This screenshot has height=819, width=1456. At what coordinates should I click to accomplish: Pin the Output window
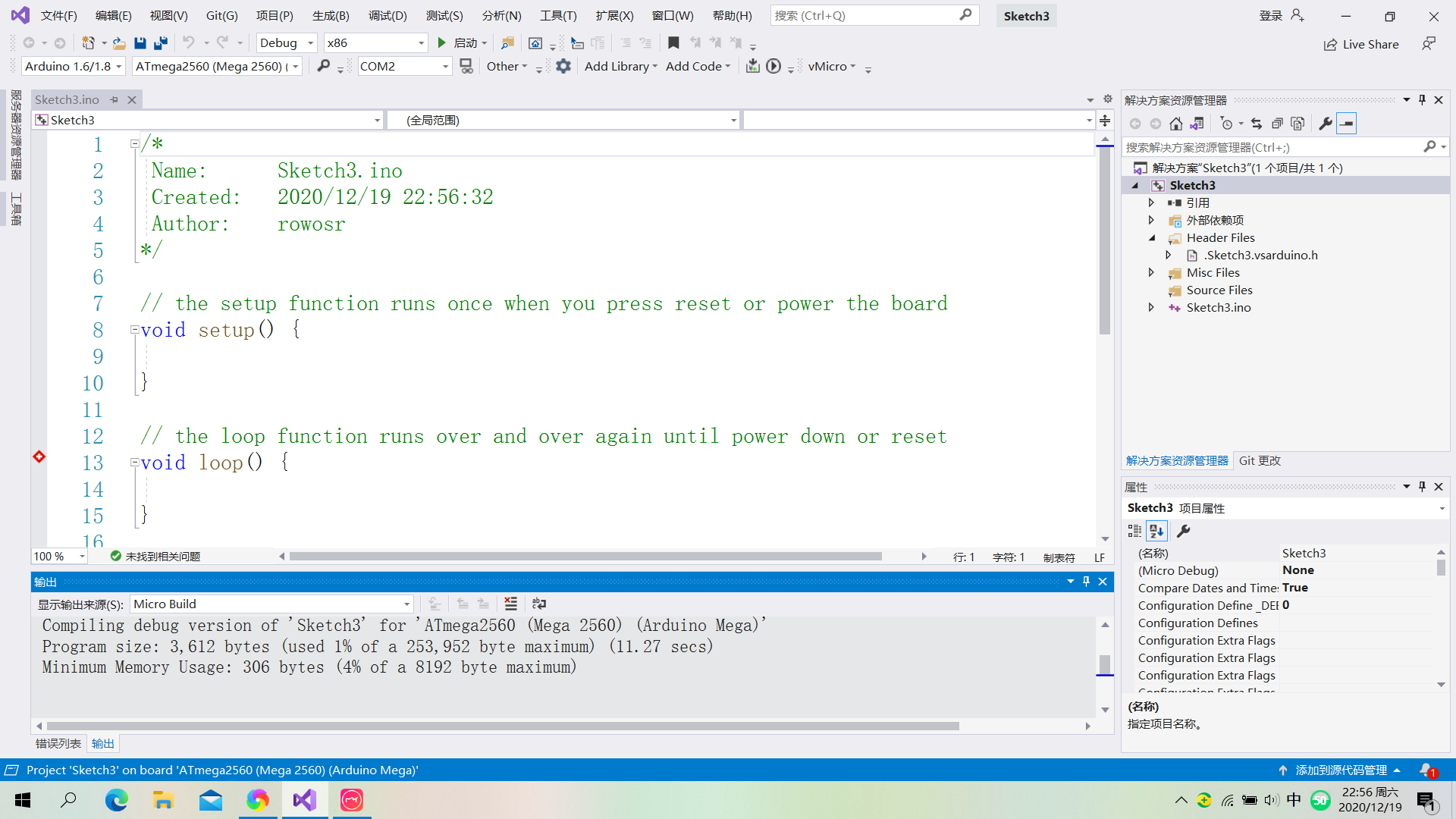tap(1086, 582)
